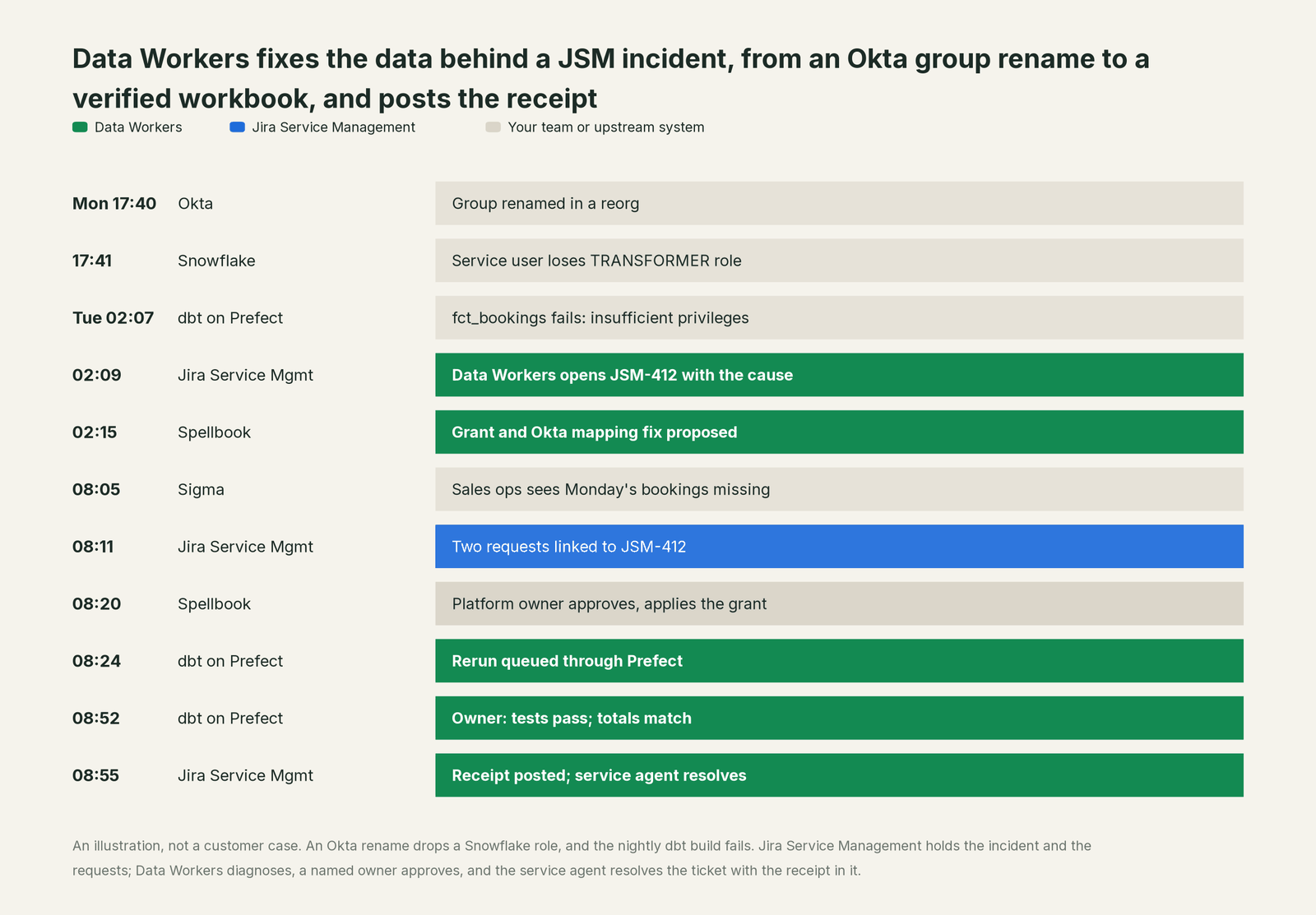Click 'Platform owner approves, applies the grant' bar
Screen dimensions: 1316x915
pyautogui.click(x=839, y=603)
